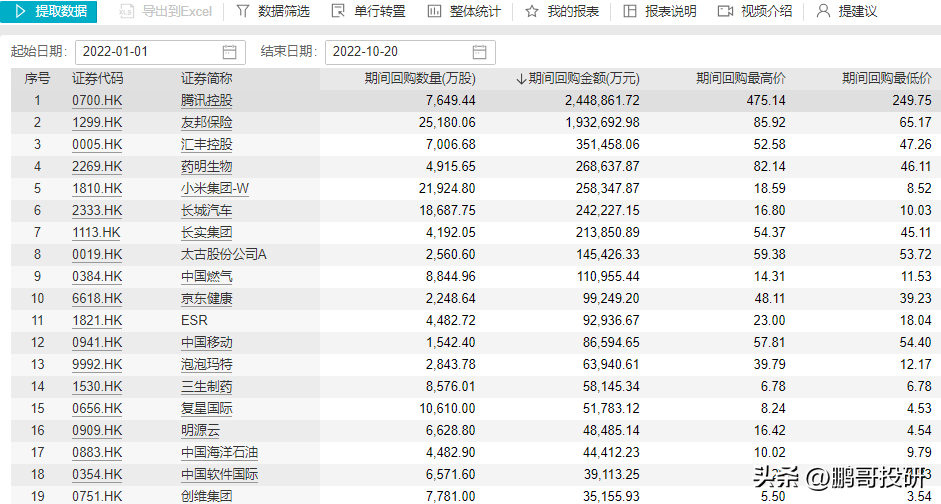Click the 单行转置 icon
Image resolution: width=941 pixels, height=504 pixels.
point(338,11)
